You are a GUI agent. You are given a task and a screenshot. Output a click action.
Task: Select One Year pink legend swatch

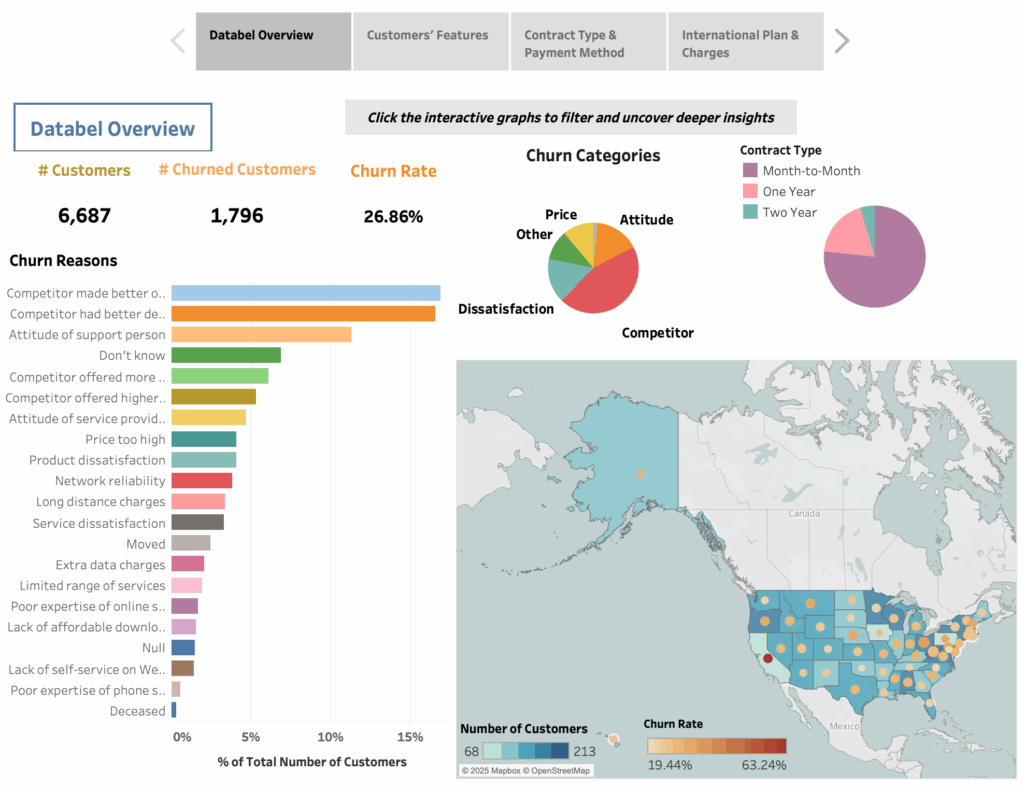[750, 192]
